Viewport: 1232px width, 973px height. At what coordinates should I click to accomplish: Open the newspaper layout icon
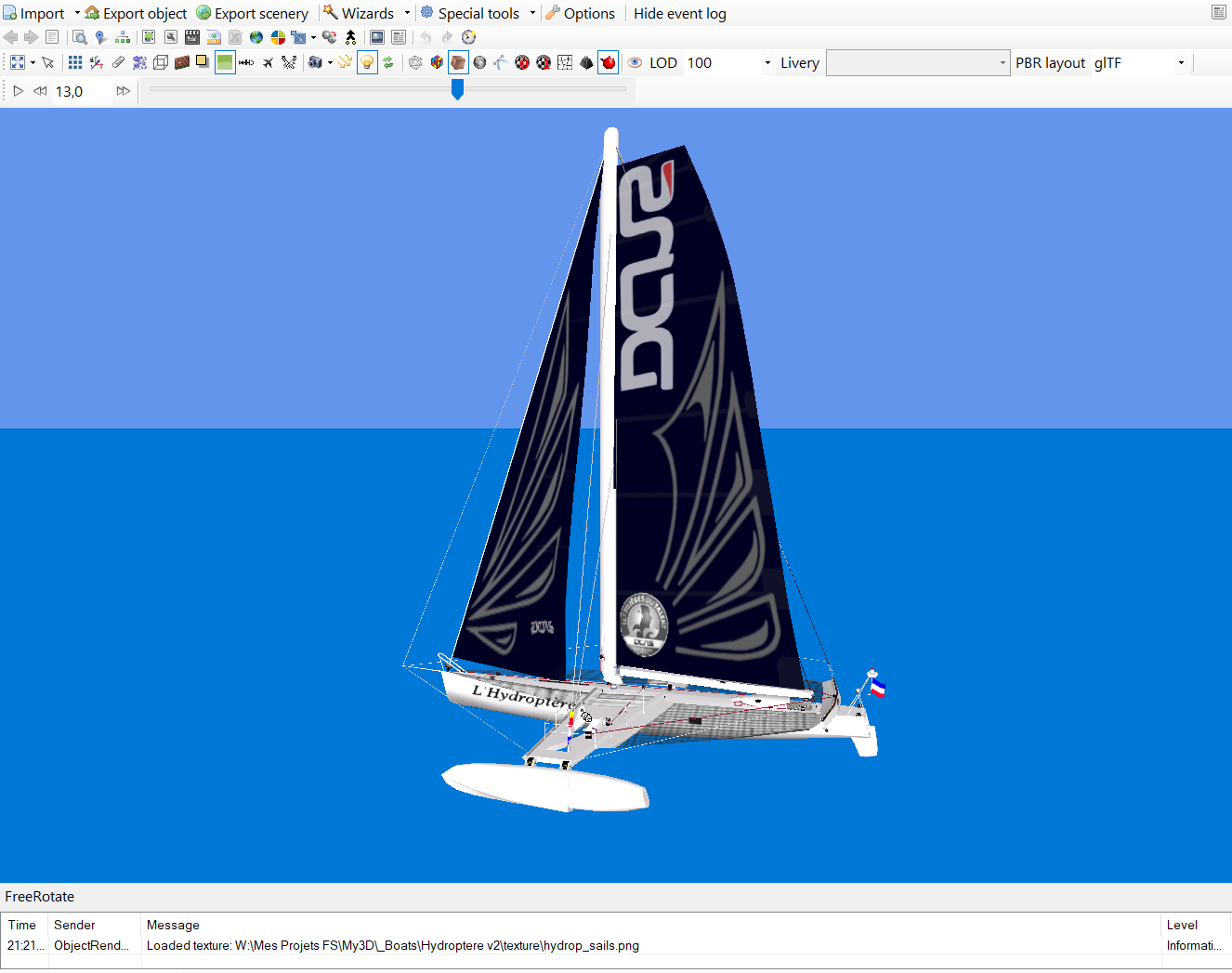[399, 37]
